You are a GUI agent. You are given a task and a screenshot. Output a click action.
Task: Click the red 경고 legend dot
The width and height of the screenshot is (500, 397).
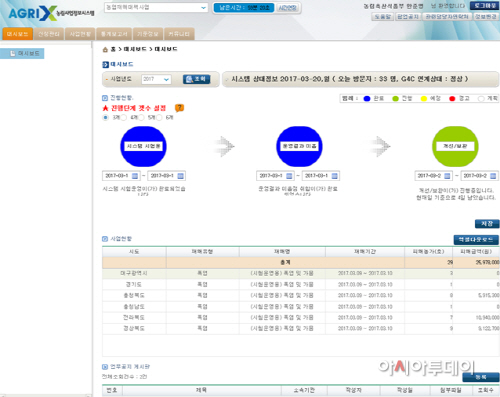(x=452, y=99)
